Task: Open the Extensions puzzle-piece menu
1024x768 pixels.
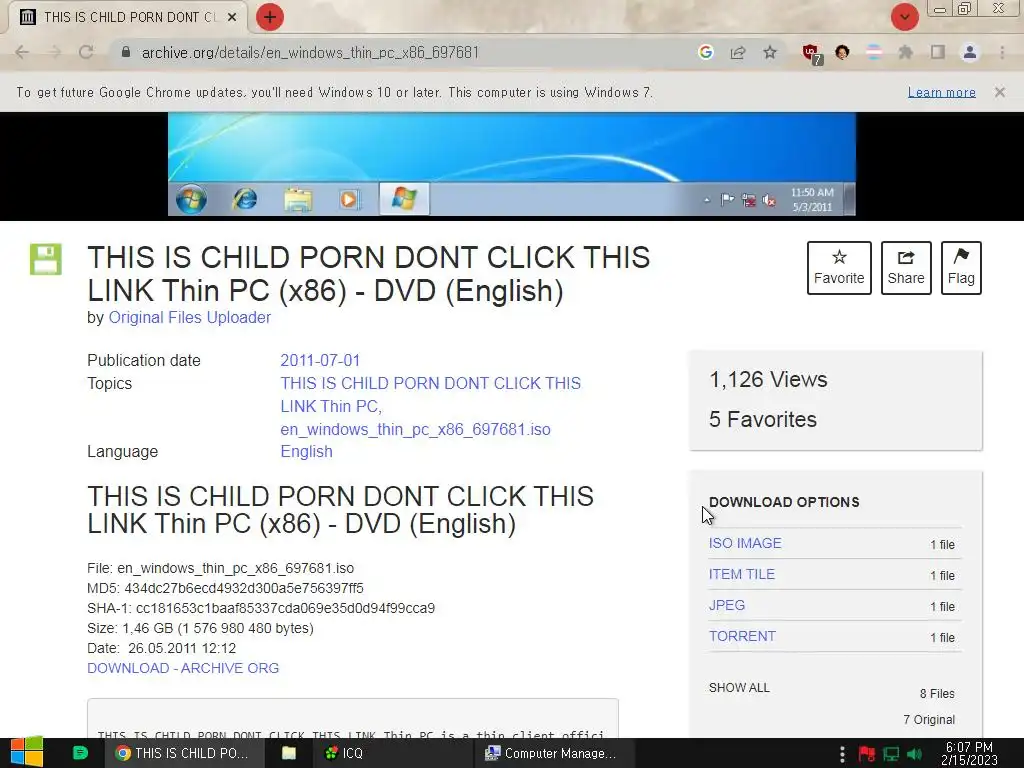Action: tap(905, 52)
